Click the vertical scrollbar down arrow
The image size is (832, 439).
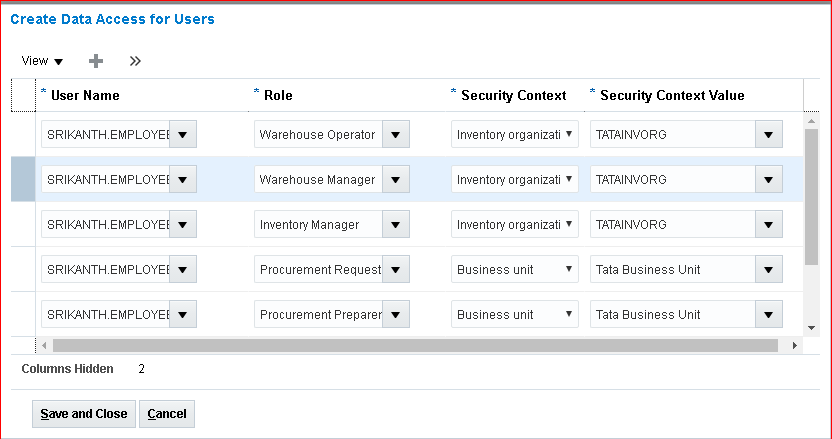(x=811, y=327)
